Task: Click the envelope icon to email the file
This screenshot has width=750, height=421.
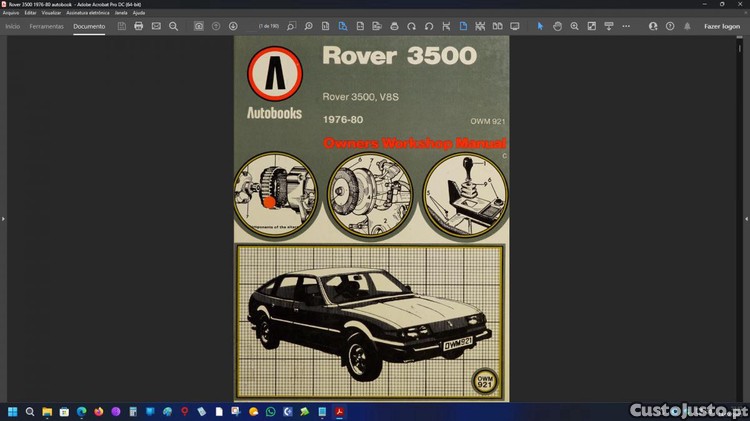Action: click(156, 26)
